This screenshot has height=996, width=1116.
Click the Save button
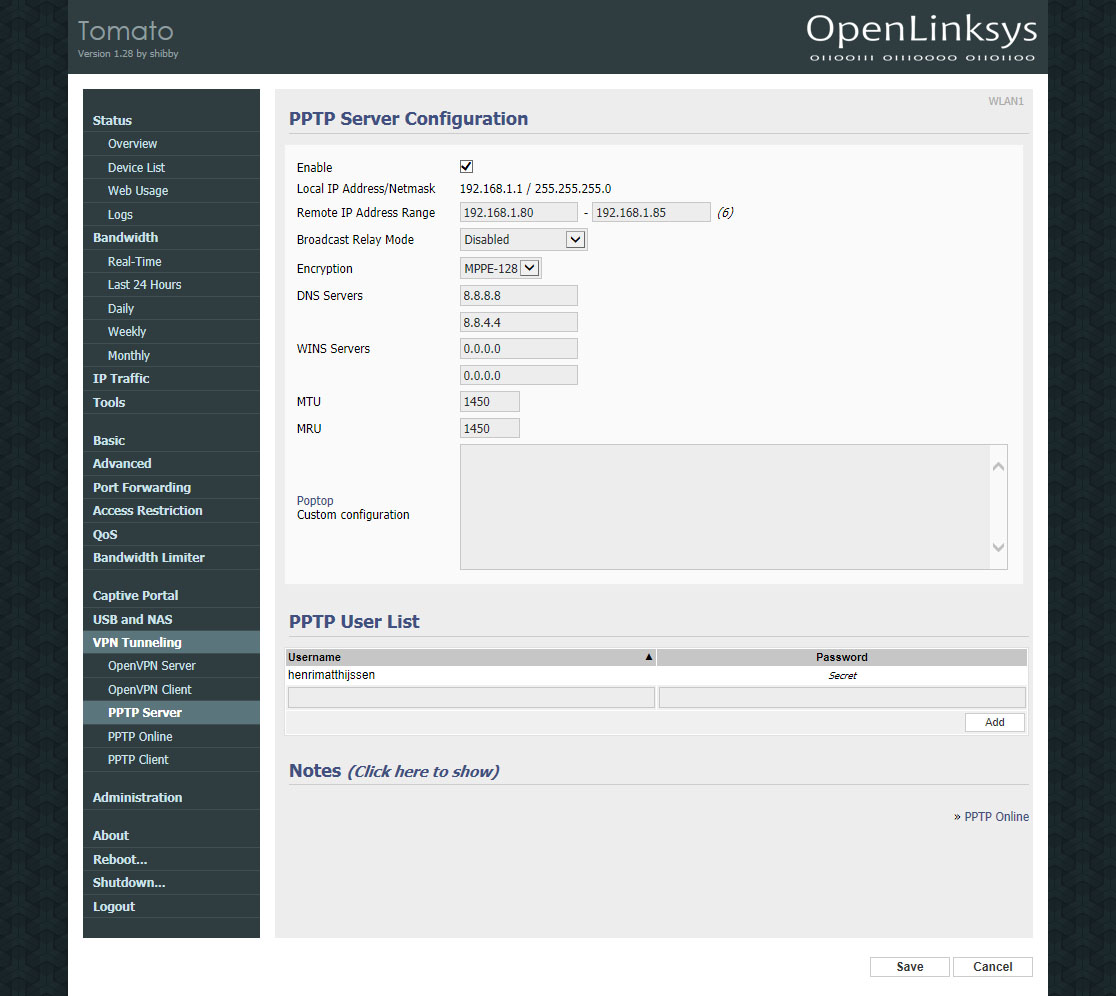point(909,967)
